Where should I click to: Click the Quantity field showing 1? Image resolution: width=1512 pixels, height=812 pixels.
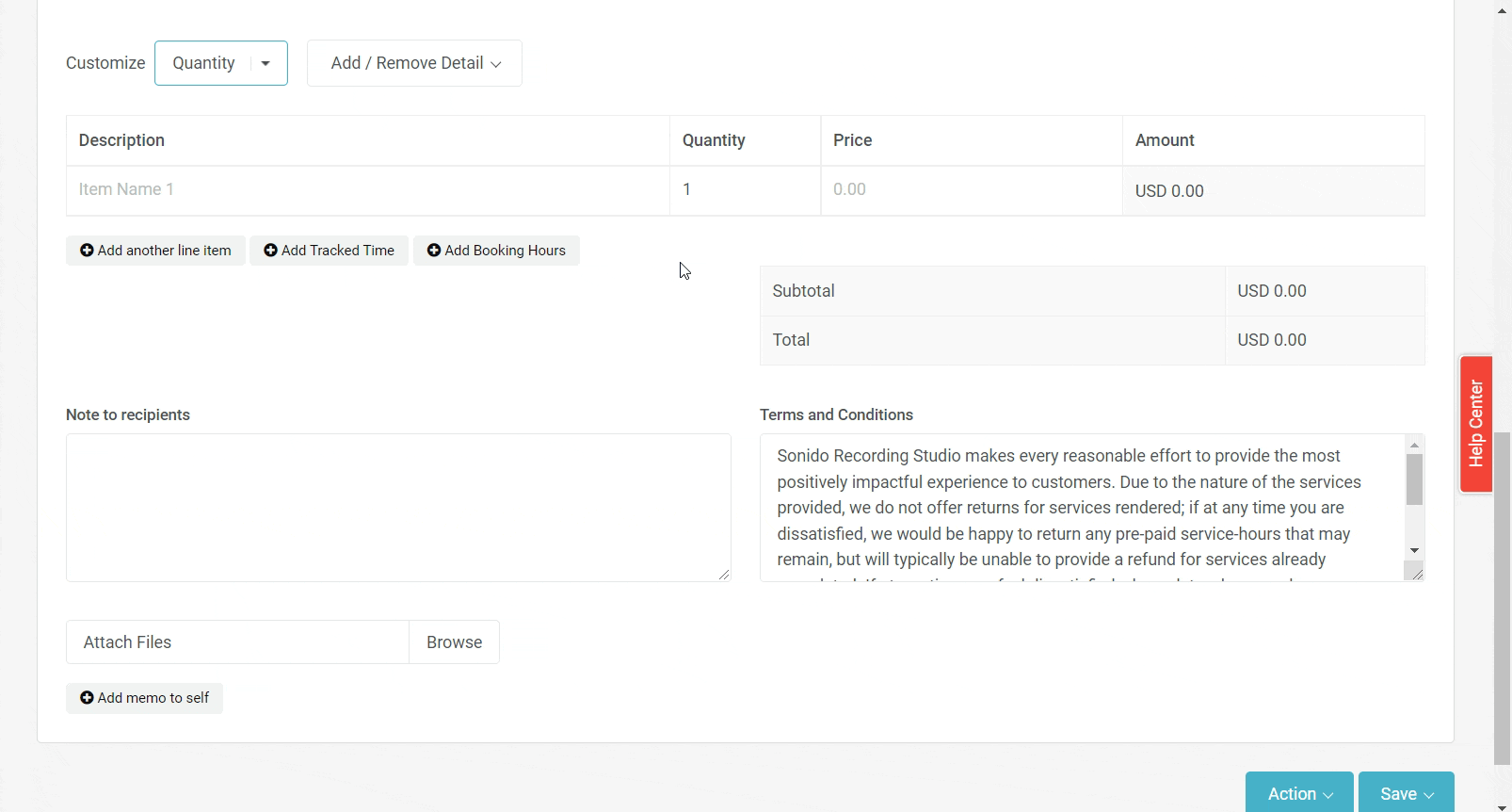pyautogui.click(x=744, y=190)
